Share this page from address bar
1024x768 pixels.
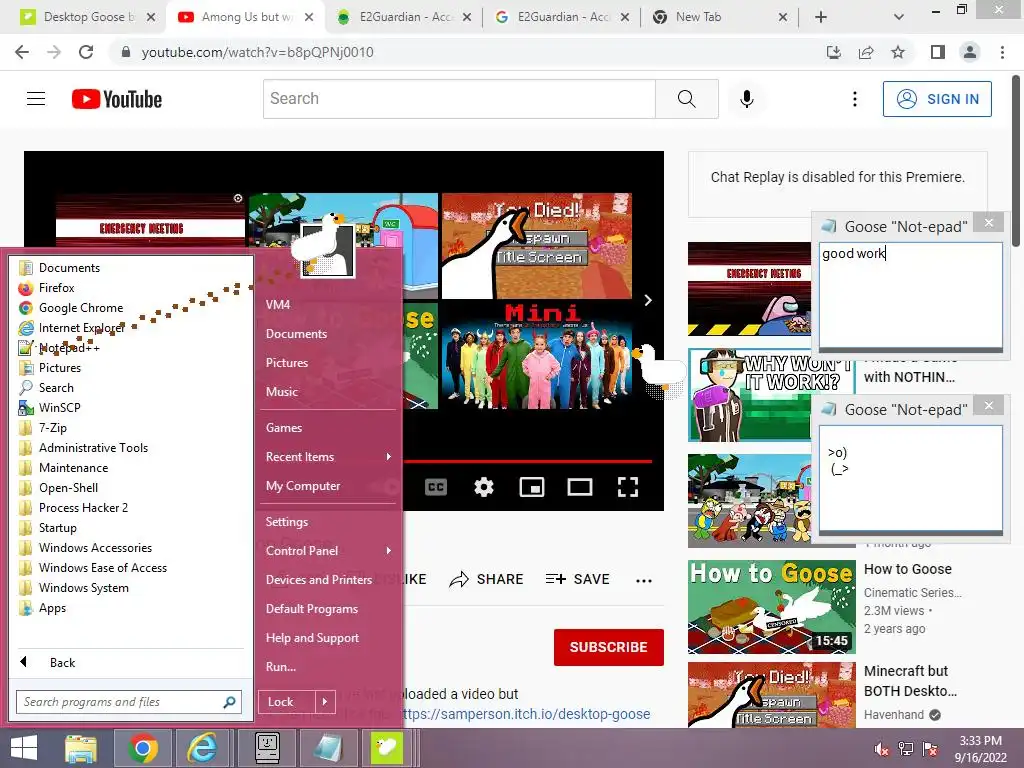coord(866,52)
